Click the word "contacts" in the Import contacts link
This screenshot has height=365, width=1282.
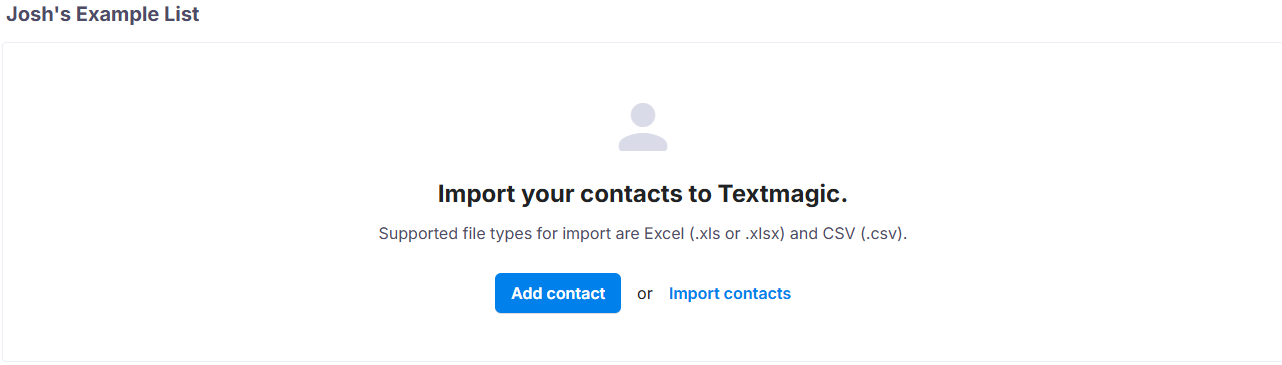click(x=757, y=293)
